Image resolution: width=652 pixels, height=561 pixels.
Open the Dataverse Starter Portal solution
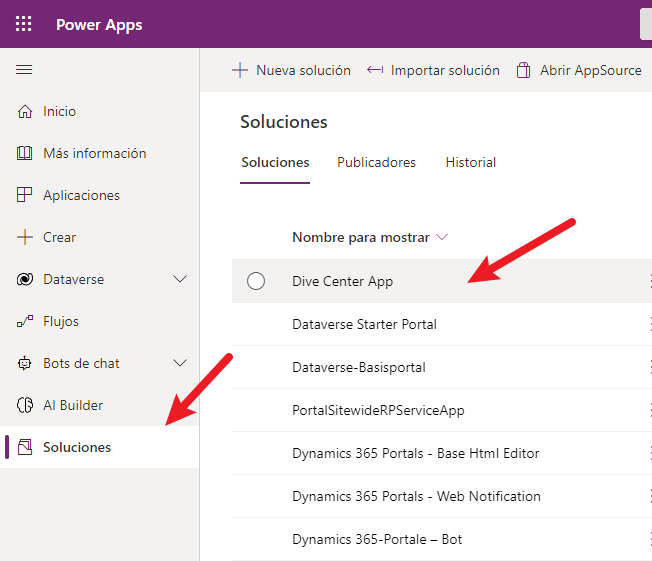point(364,324)
